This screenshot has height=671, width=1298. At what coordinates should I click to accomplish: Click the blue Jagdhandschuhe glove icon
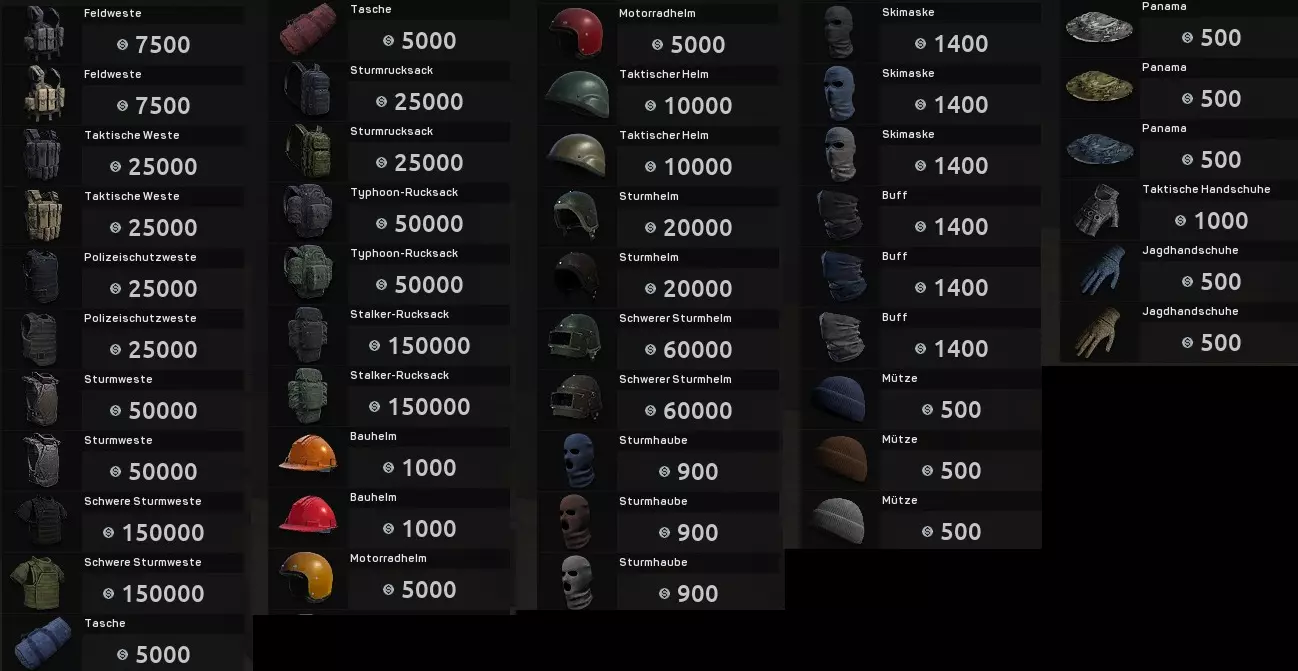click(1097, 270)
